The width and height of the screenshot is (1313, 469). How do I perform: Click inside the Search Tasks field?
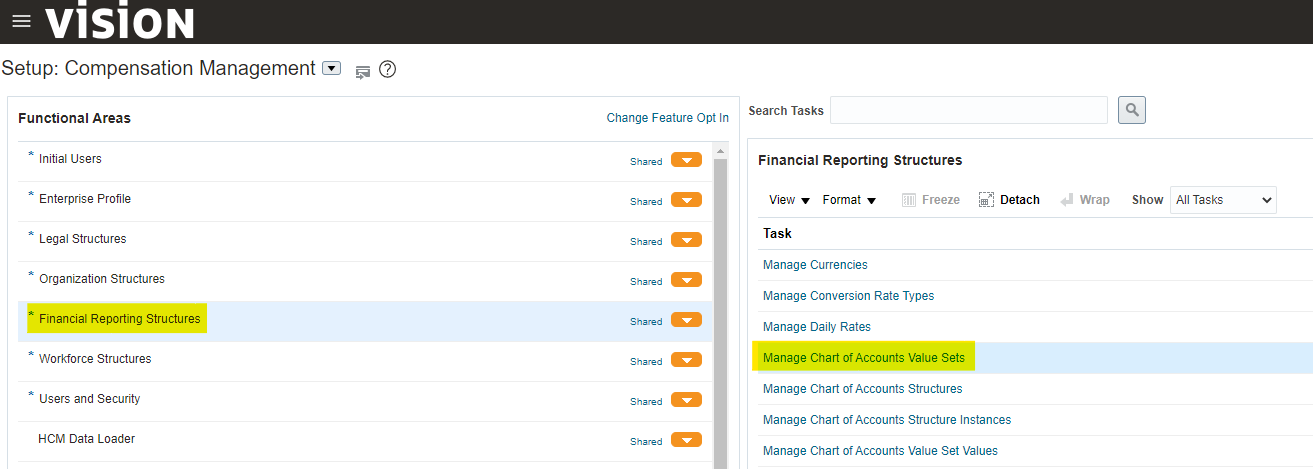click(x=968, y=110)
